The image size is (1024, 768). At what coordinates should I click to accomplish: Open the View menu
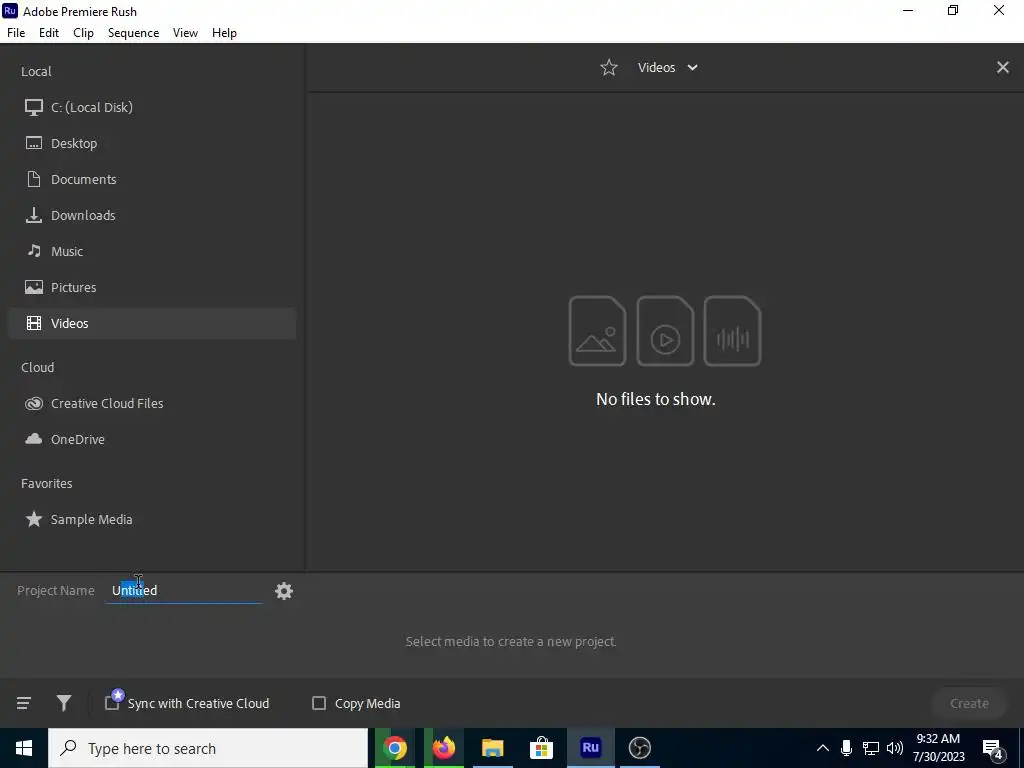tap(185, 33)
